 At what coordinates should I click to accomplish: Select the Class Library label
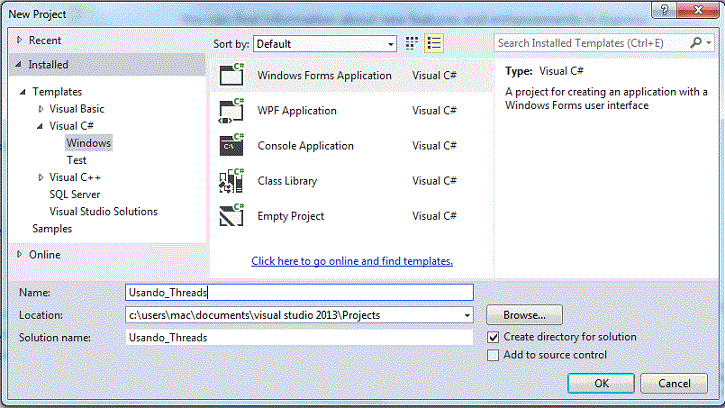(x=287, y=181)
